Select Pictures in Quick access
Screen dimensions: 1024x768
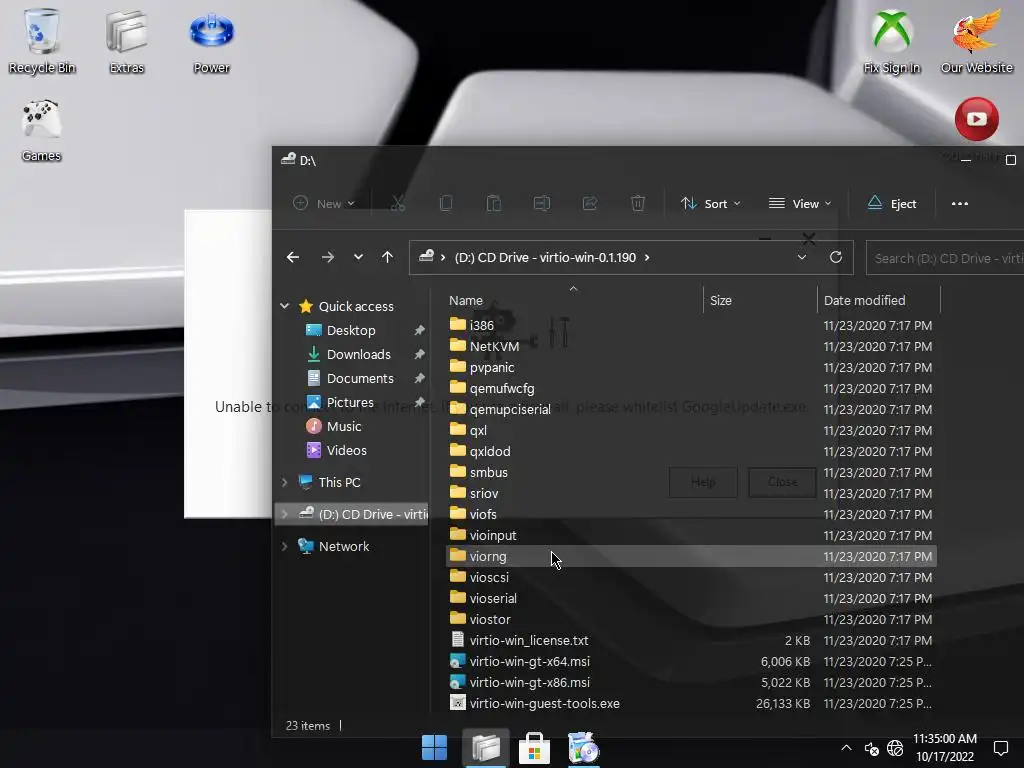(350, 402)
